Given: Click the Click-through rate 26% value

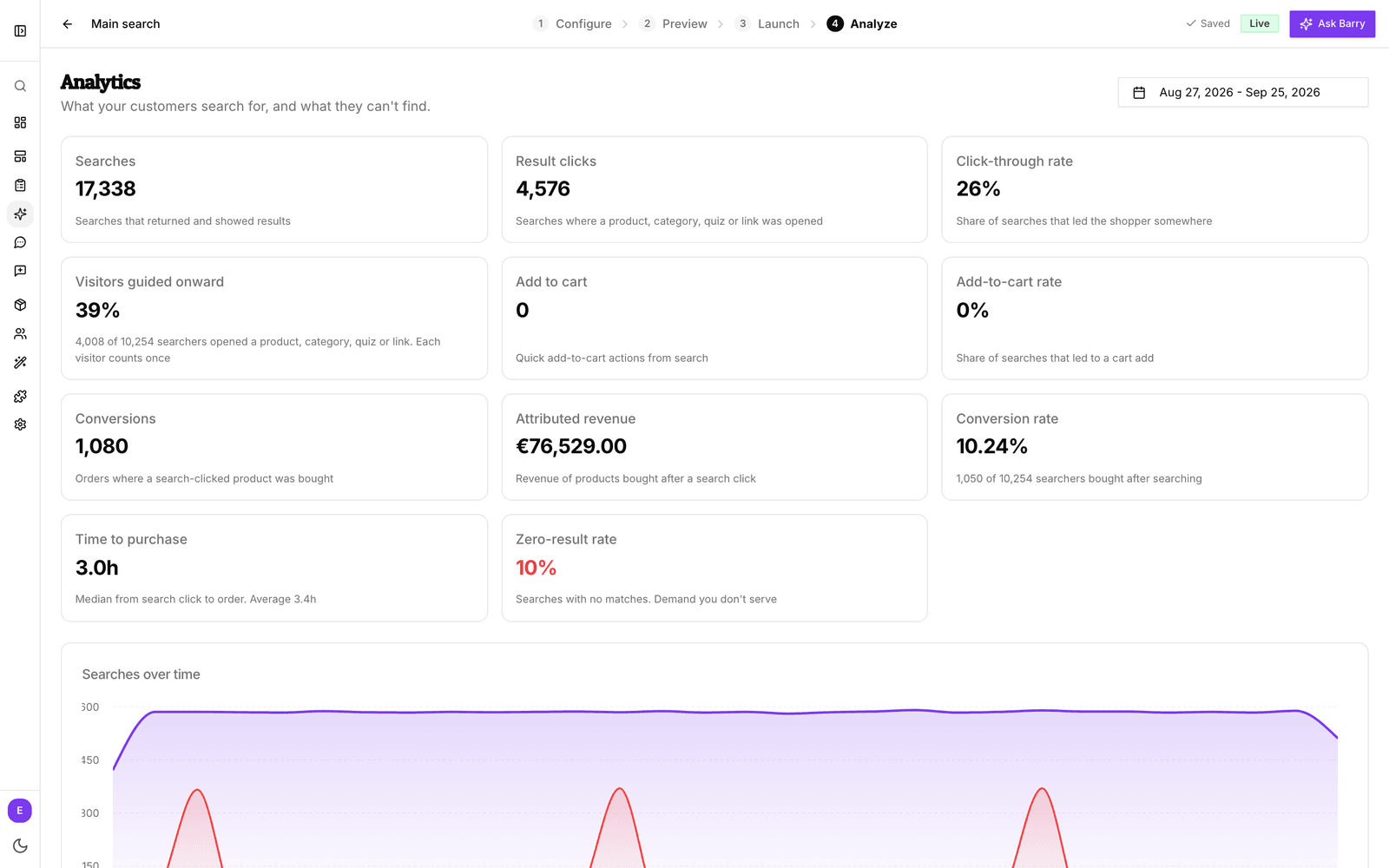Looking at the screenshot, I should [x=978, y=189].
